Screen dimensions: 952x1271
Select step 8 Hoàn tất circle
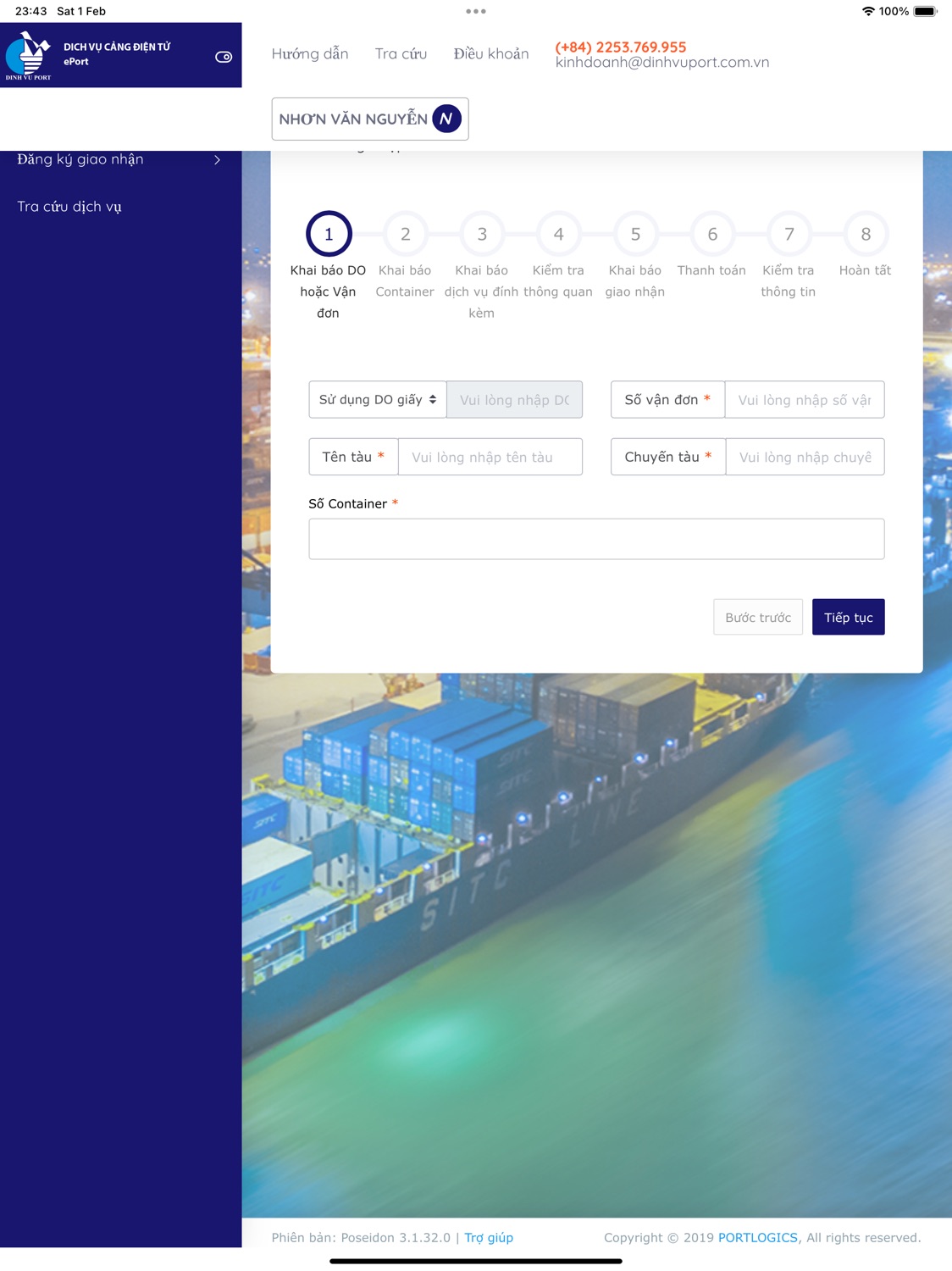coord(866,234)
